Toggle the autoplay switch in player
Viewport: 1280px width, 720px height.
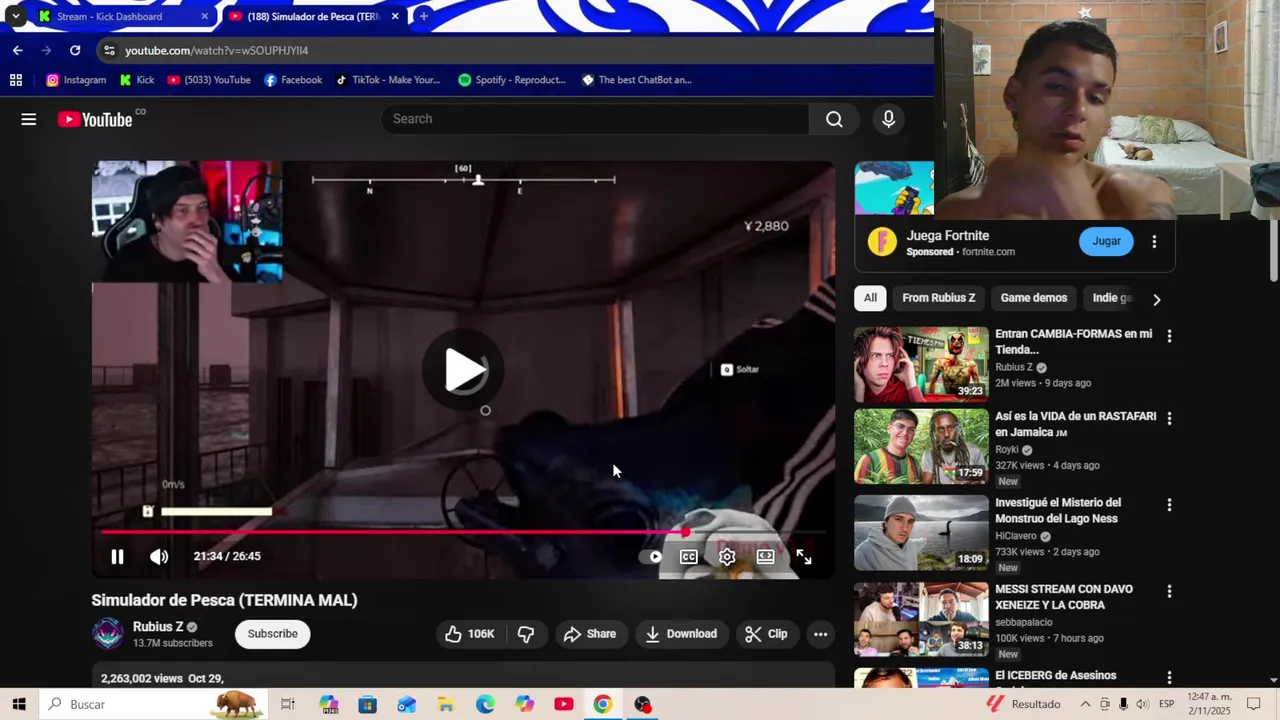tap(652, 557)
